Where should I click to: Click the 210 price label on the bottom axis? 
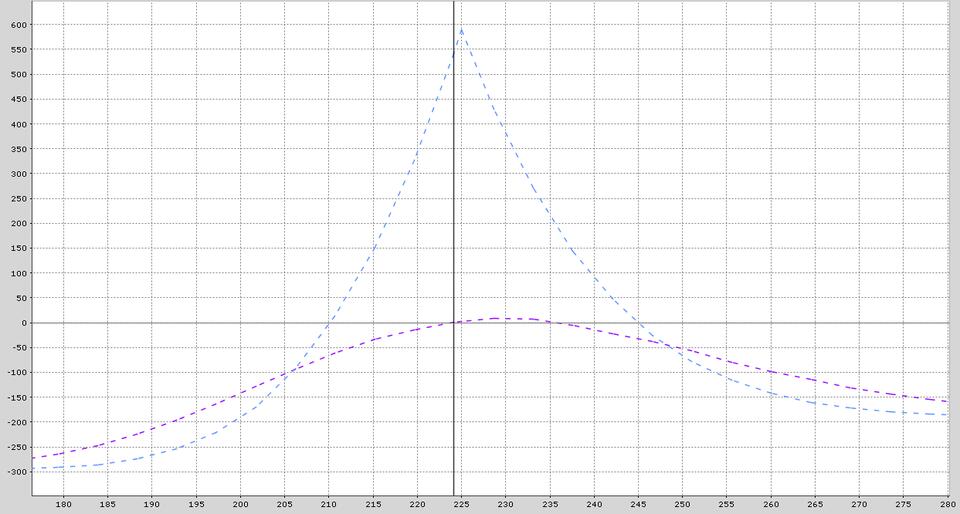[x=329, y=504]
